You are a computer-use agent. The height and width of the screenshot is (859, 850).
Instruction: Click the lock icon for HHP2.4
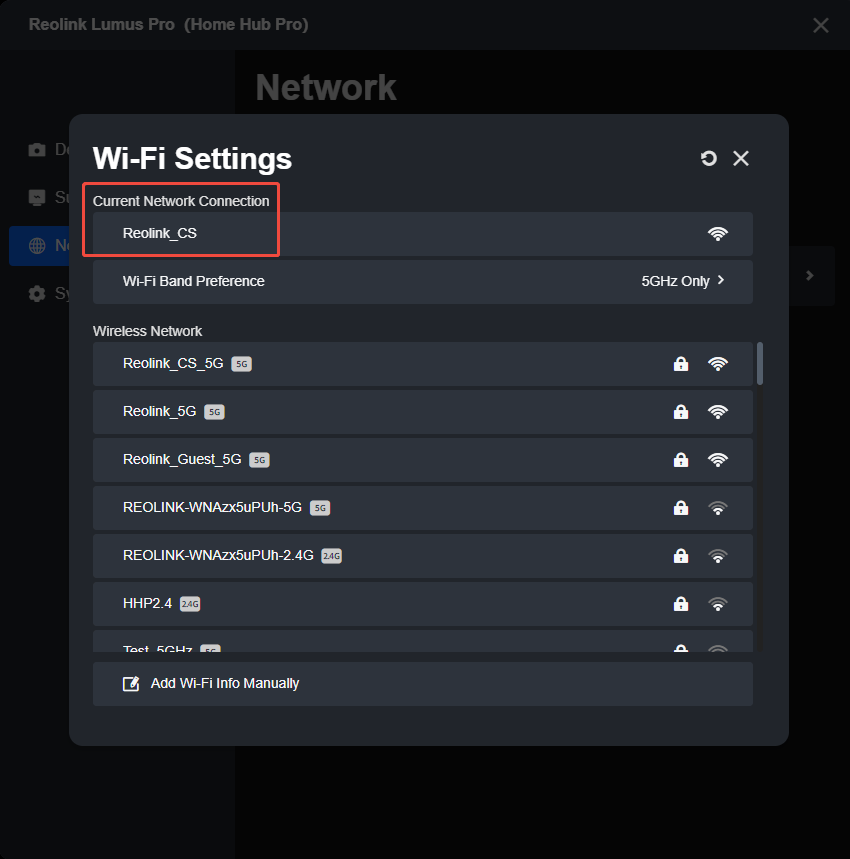coord(681,604)
